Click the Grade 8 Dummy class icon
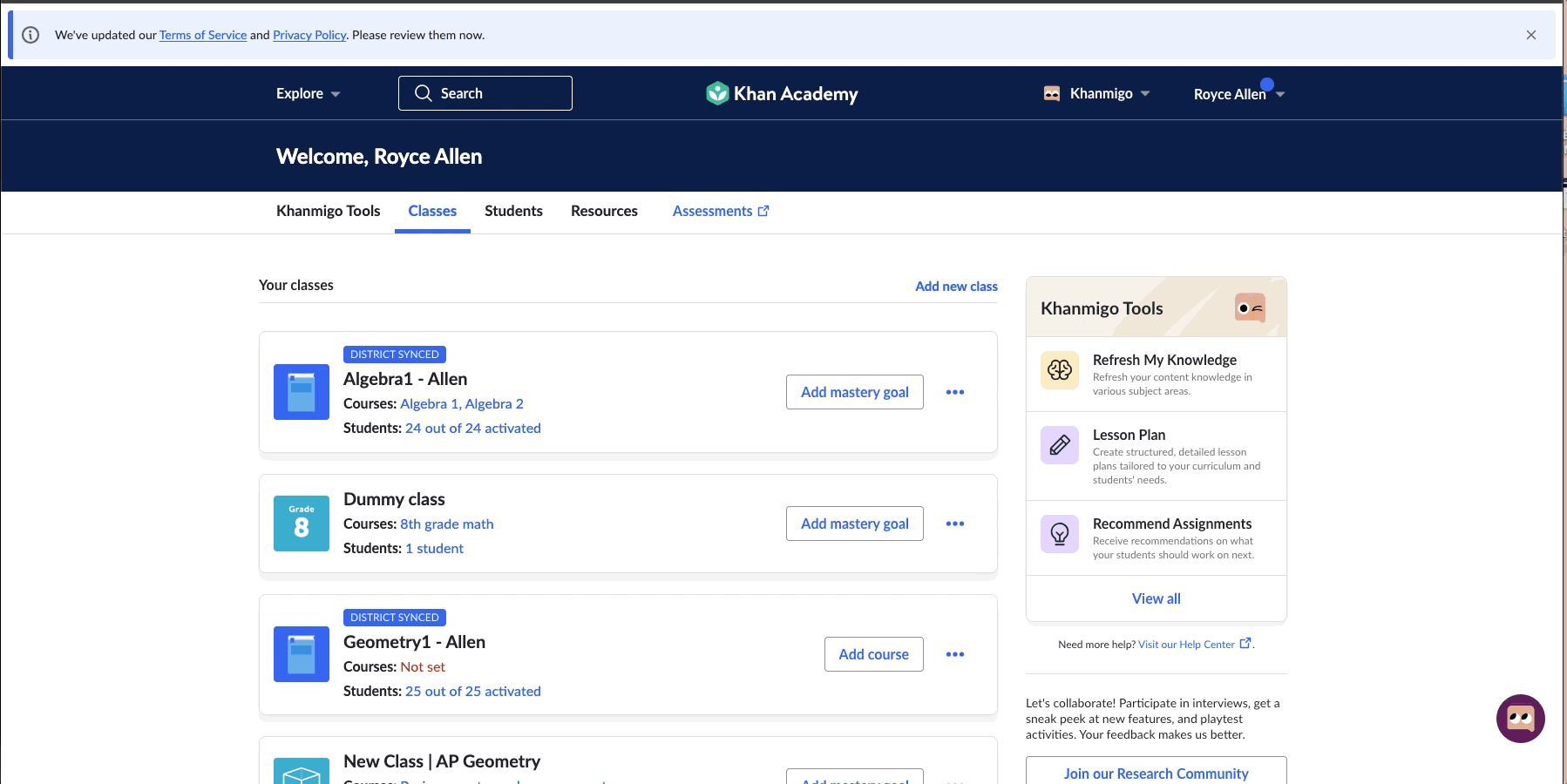The image size is (1567, 784). 302,524
